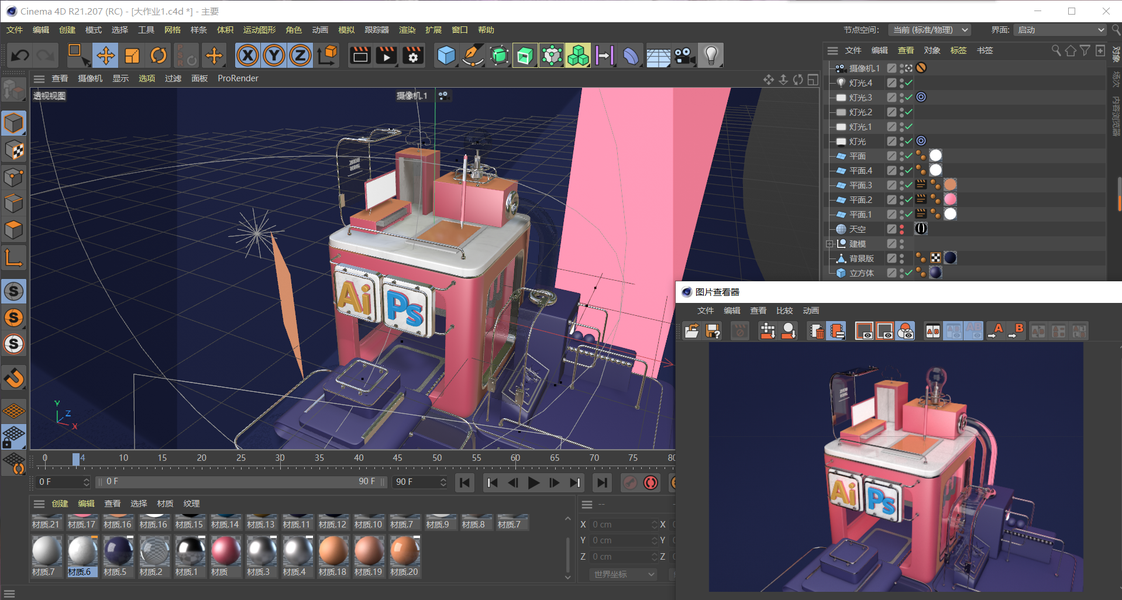Switch to Model mode in left palette
This screenshot has height=600, width=1122.
[x=14, y=123]
